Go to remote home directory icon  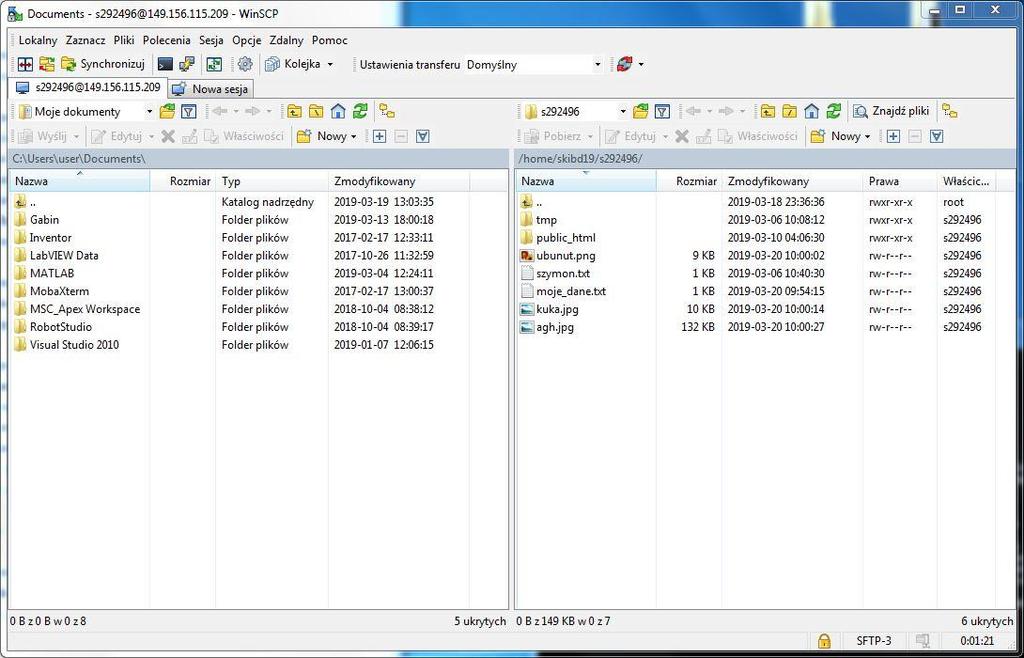pos(811,112)
